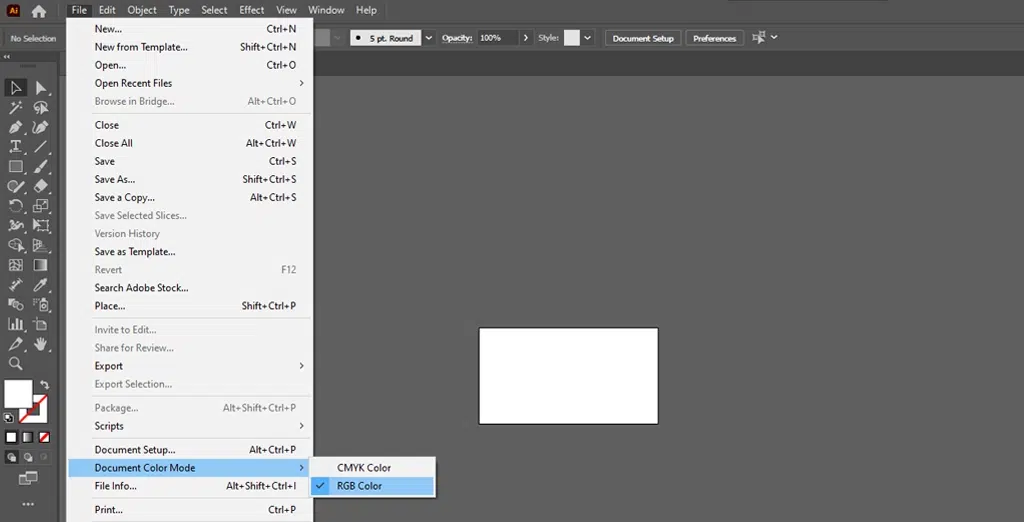Image resolution: width=1024 pixels, height=522 pixels.
Task: Click the white Fill color swatch
Action: [17, 394]
